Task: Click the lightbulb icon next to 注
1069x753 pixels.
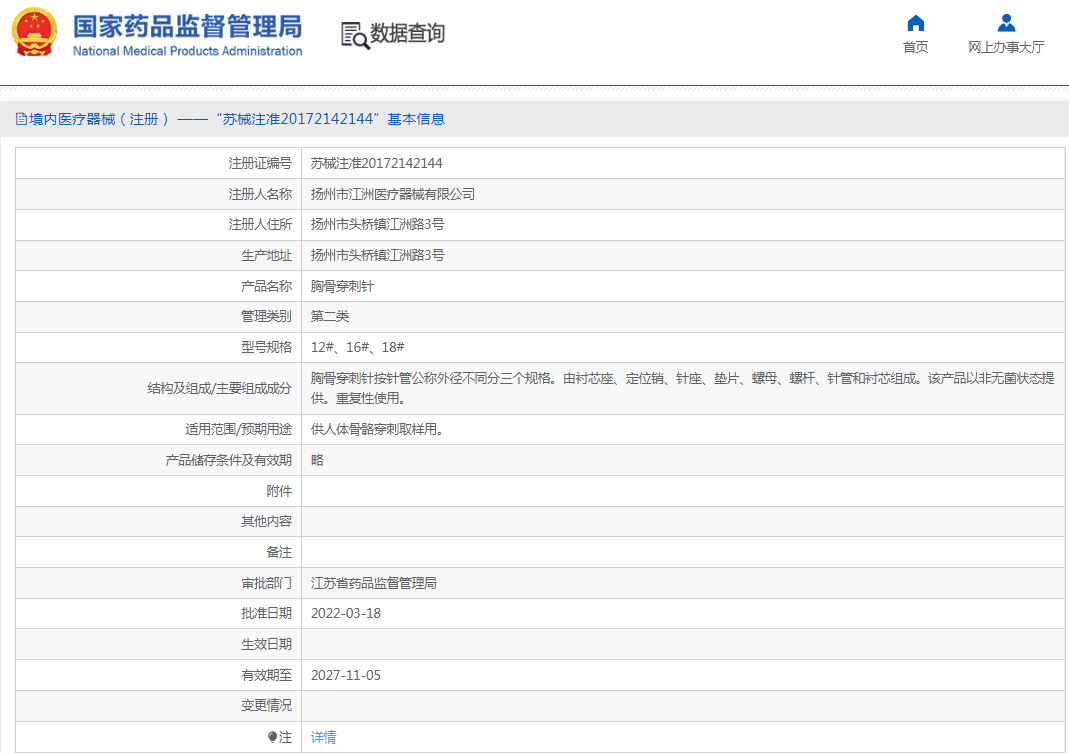Action: point(272,737)
